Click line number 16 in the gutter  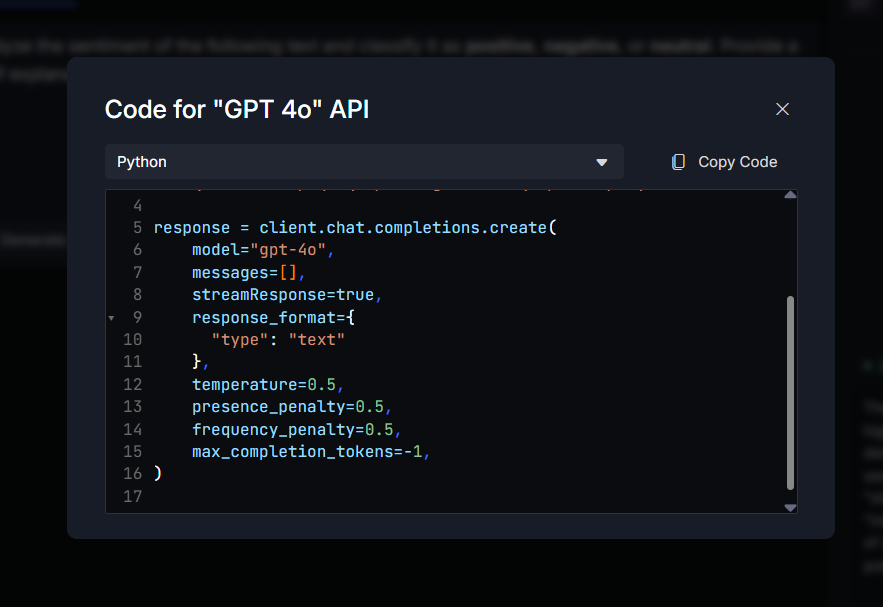132,473
